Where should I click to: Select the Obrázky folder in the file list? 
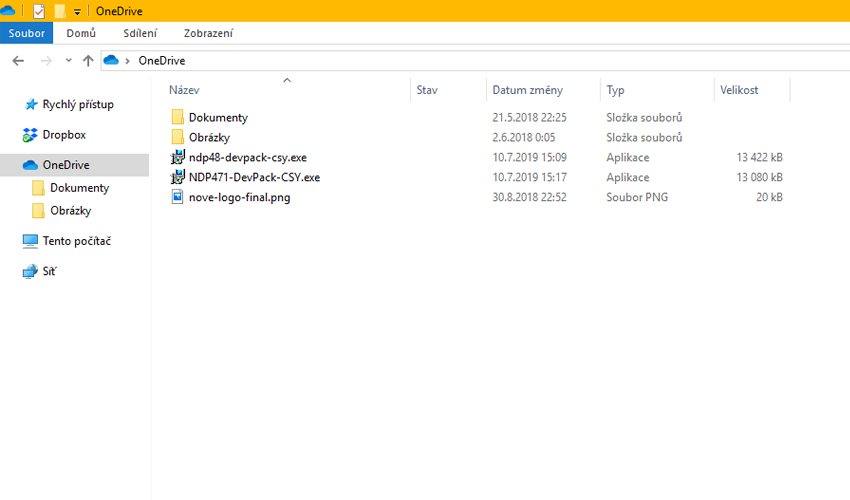coord(209,137)
